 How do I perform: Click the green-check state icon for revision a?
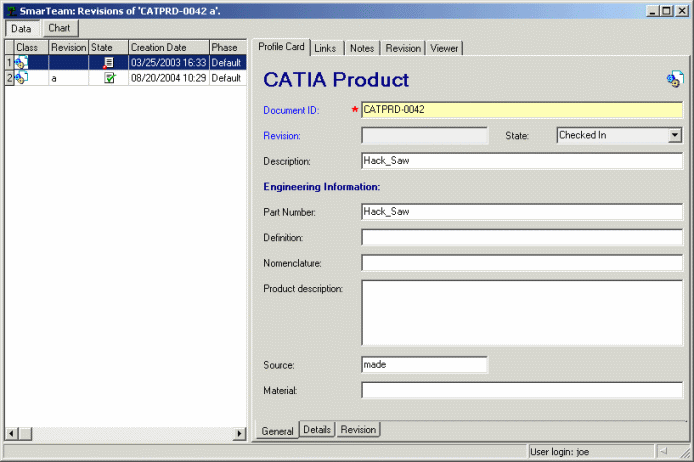[109, 77]
